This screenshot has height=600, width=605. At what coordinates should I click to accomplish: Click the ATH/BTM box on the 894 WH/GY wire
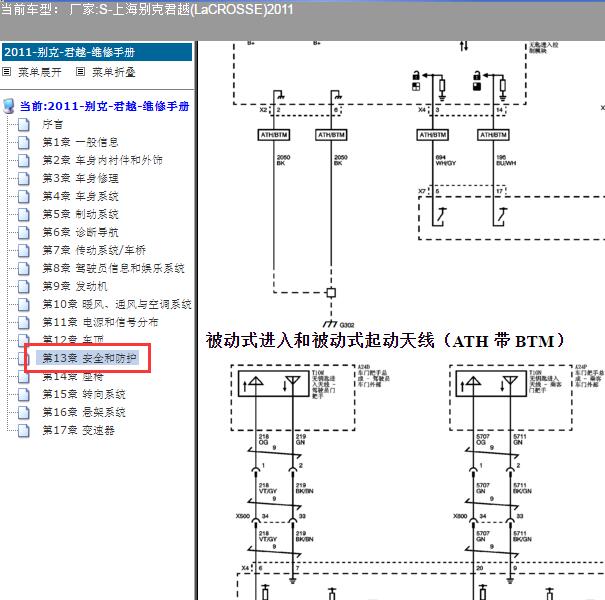click(x=433, y=135)
